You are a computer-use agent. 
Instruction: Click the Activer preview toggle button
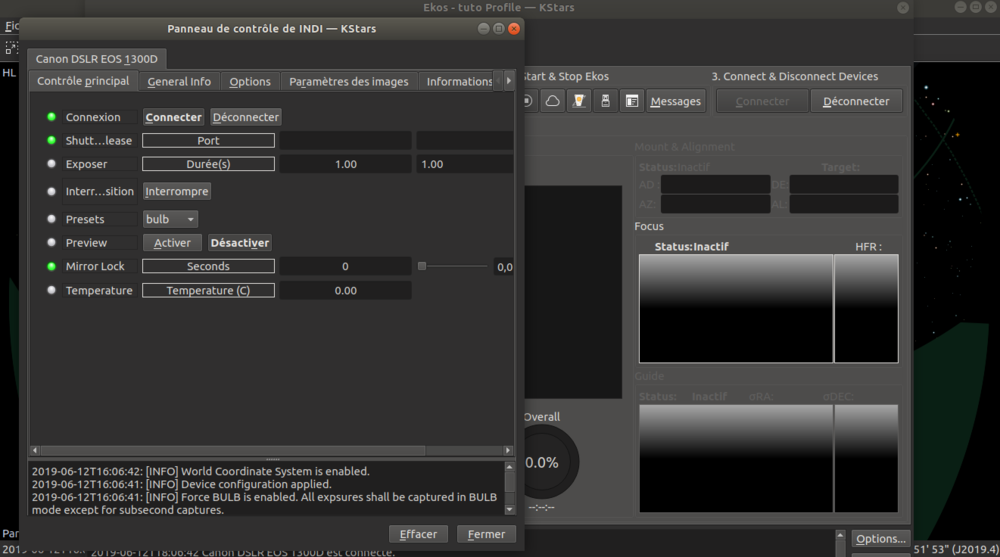point(172,242)
